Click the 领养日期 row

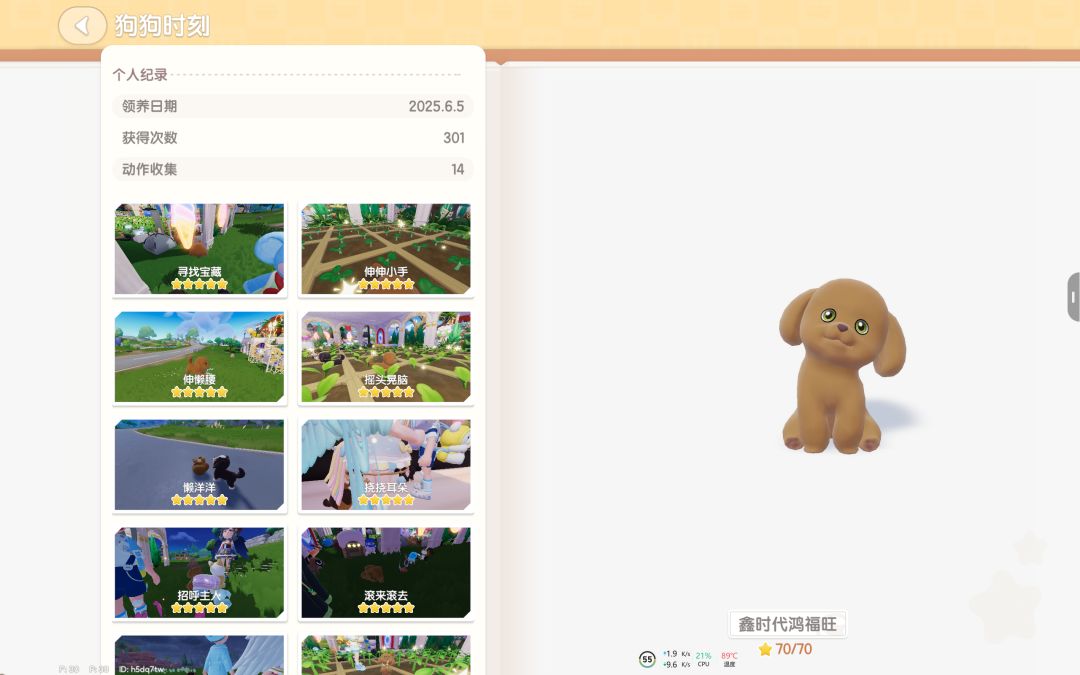(x=293, y=106)
